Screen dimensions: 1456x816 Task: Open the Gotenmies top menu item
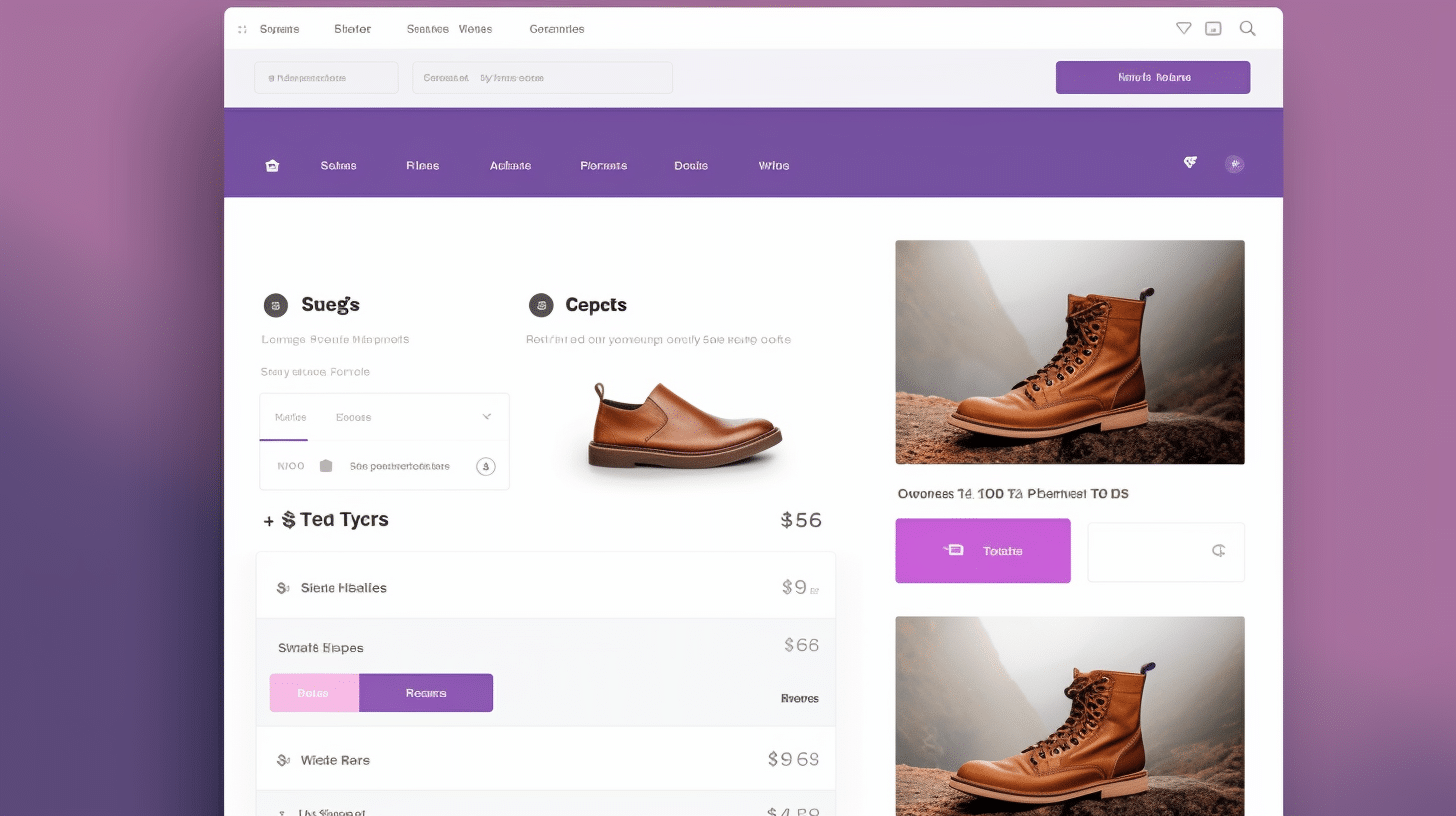tap(556, 29)
